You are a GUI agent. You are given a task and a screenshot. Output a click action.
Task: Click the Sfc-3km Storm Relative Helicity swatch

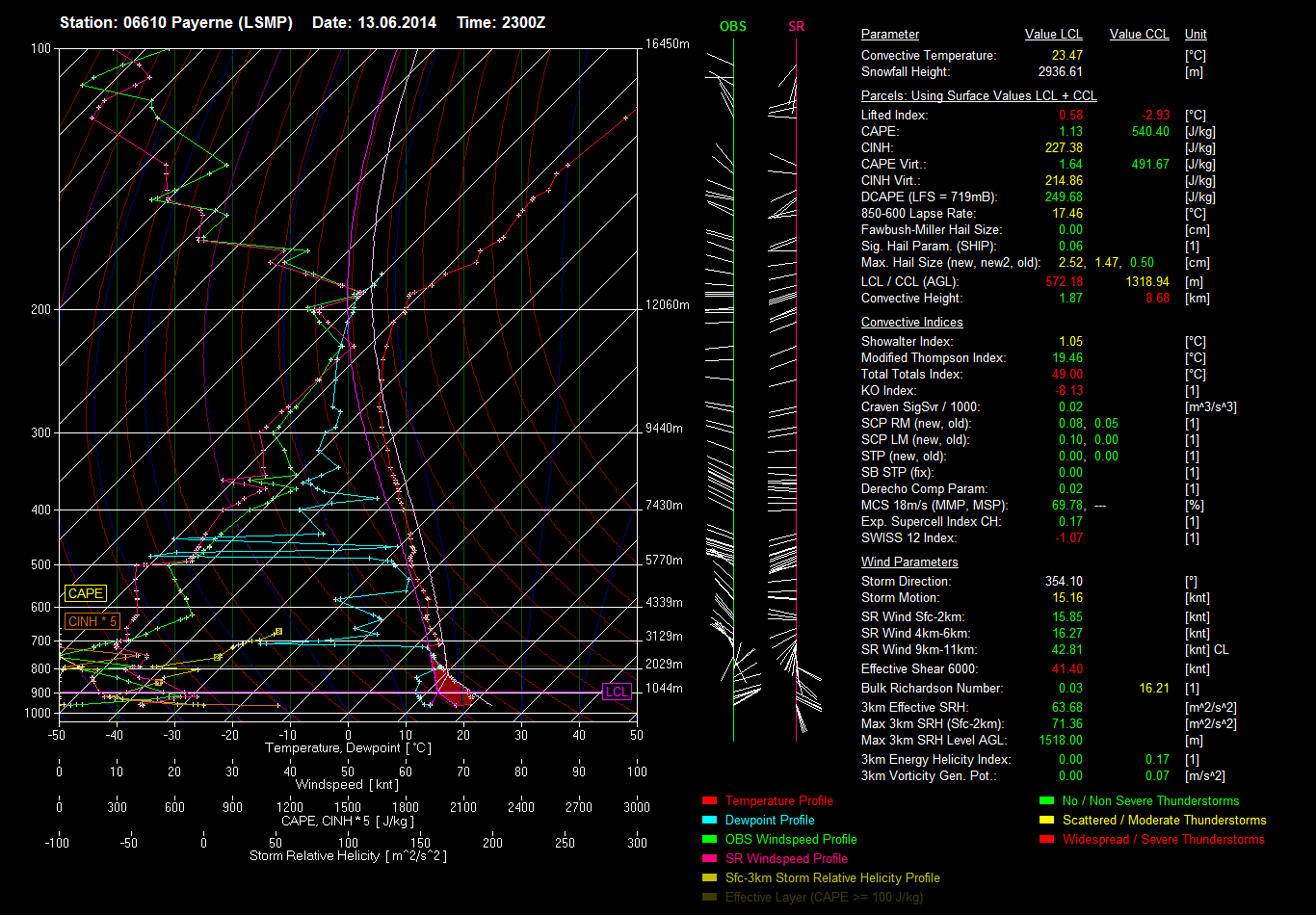(x=710, y=878)
